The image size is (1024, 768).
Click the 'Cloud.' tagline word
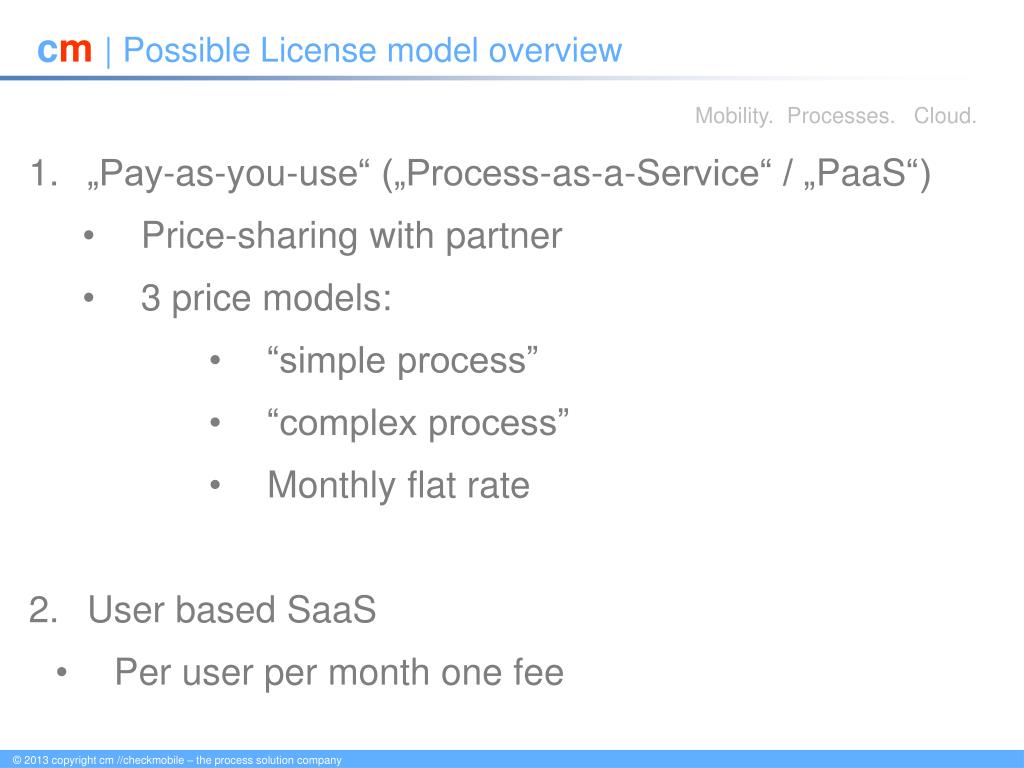pyautogui.click(x=945, y=116)
